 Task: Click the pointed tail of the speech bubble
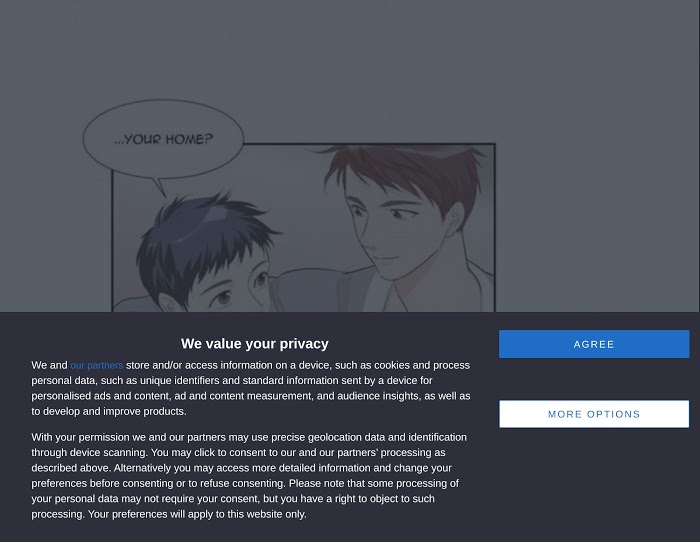click(159, 187)
